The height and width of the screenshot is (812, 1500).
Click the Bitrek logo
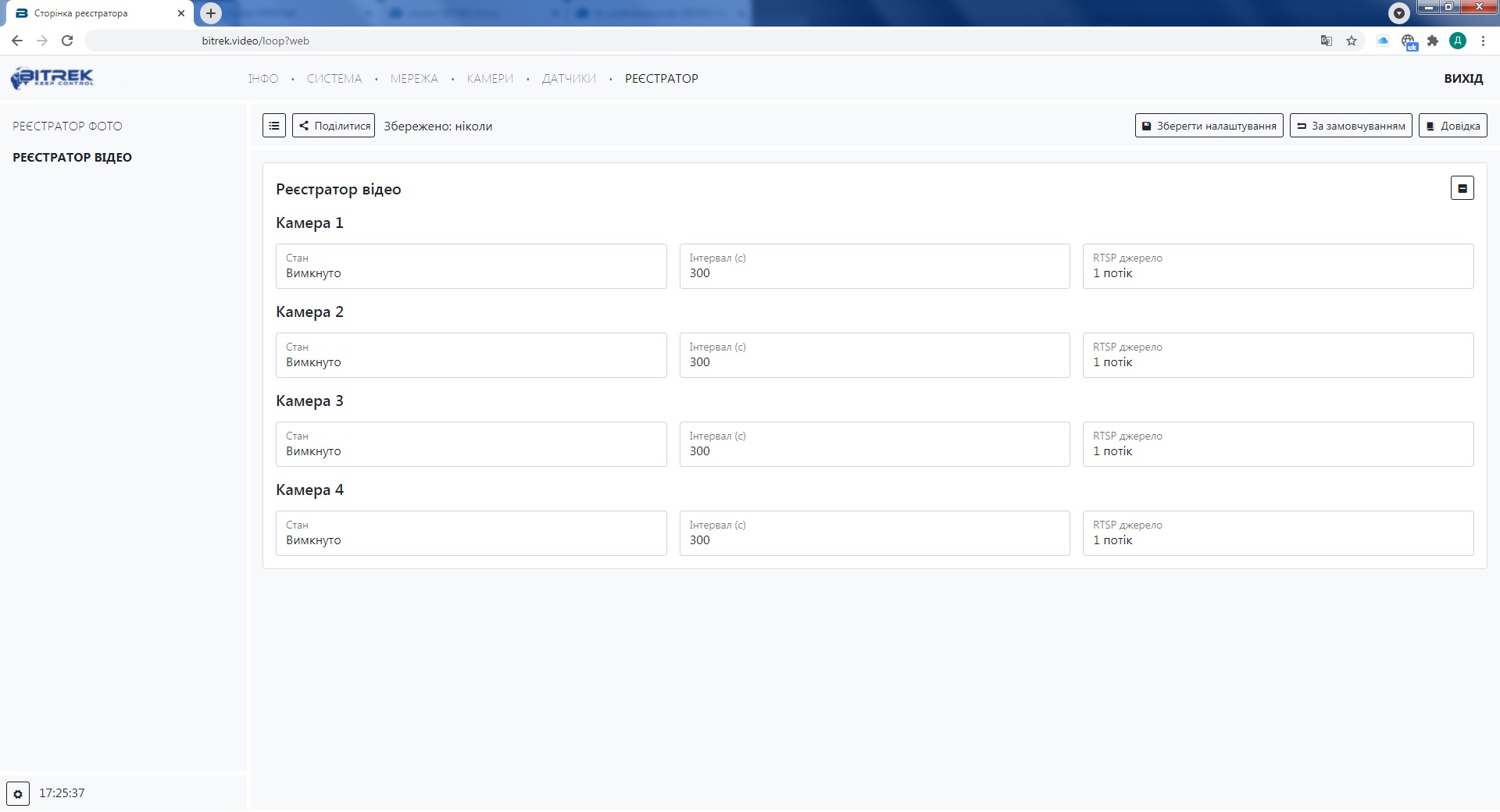pyautogui.click(x=52, y=78)
